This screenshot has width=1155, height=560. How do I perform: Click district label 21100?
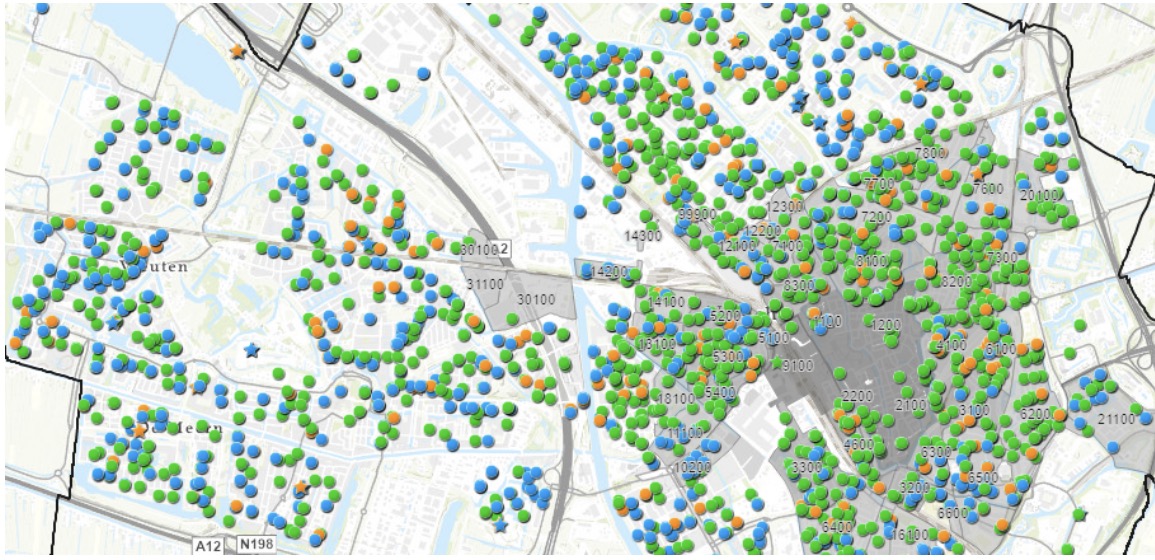[1116, 419]
